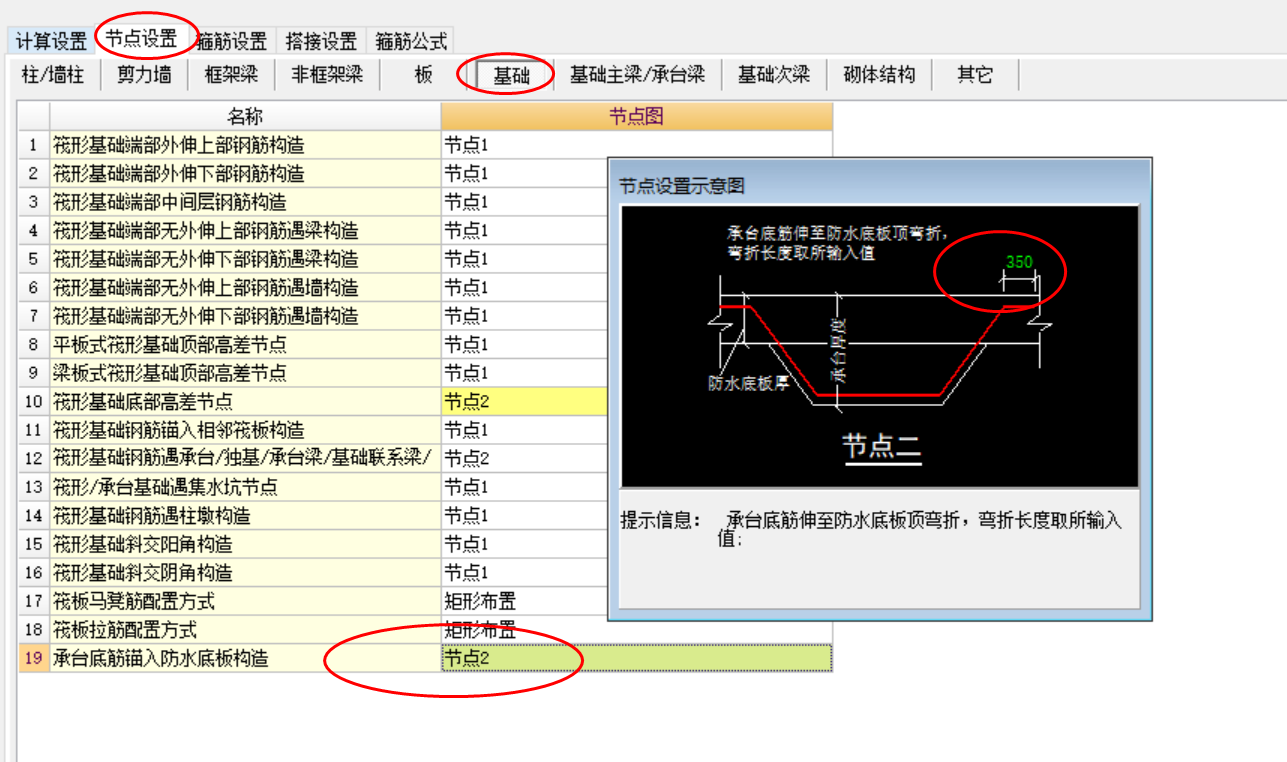Viewport: 1287px width, 762px height.
Task: Choose the 框架梁 category
Action: [x=231, y=75]
